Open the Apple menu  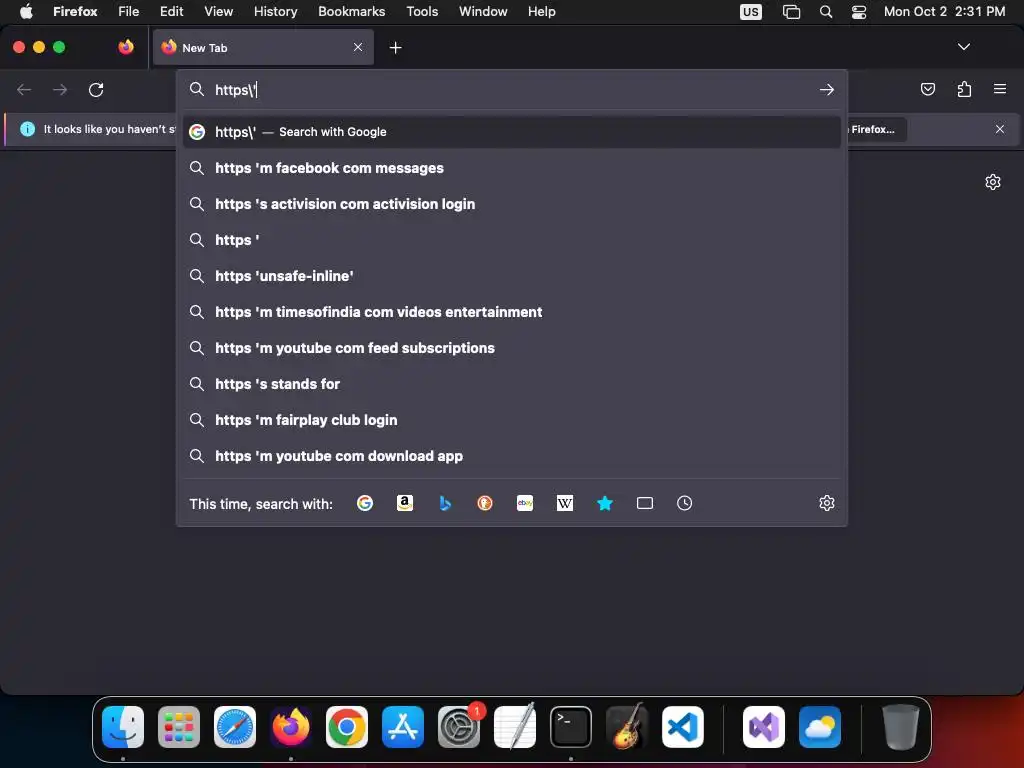click(x=26, y=11)
